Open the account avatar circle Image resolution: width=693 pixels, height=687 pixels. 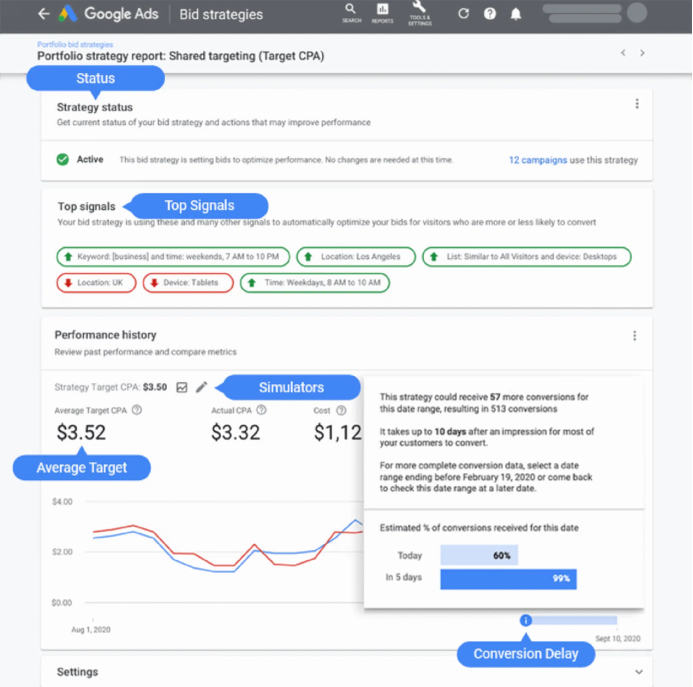(x=637, y=12)
